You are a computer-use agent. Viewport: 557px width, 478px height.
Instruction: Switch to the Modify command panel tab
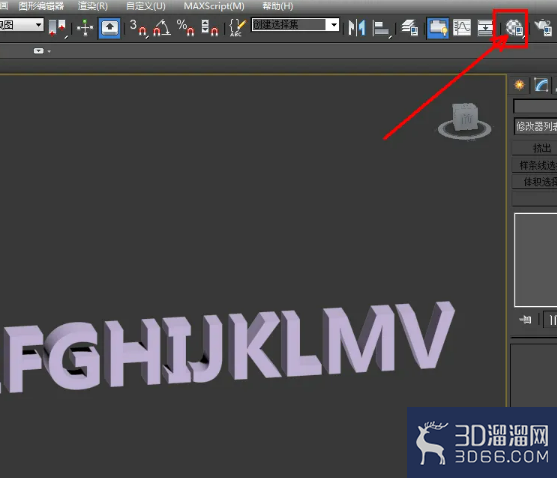pos(541,85)
